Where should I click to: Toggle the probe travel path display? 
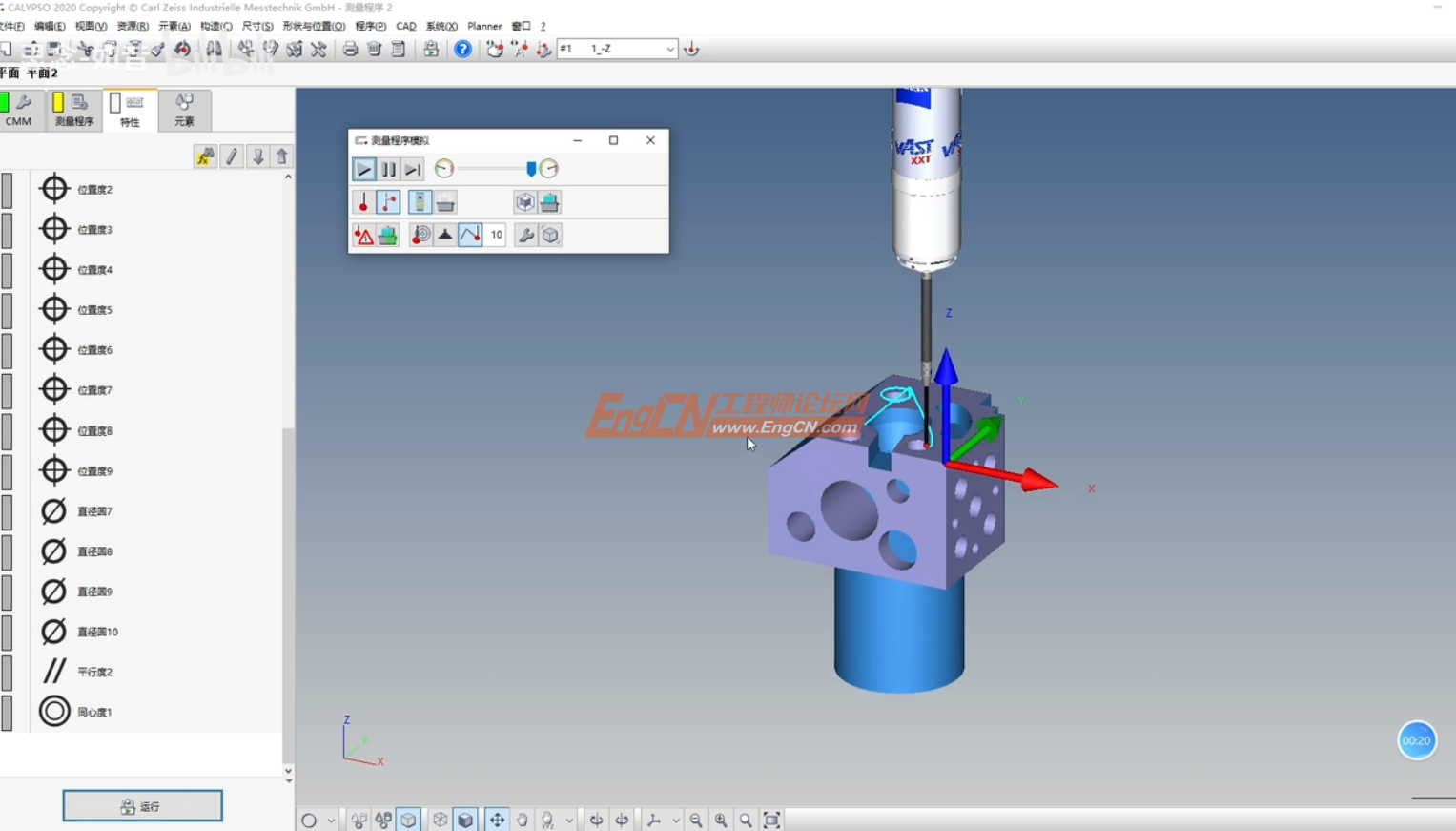click(470, 235)
